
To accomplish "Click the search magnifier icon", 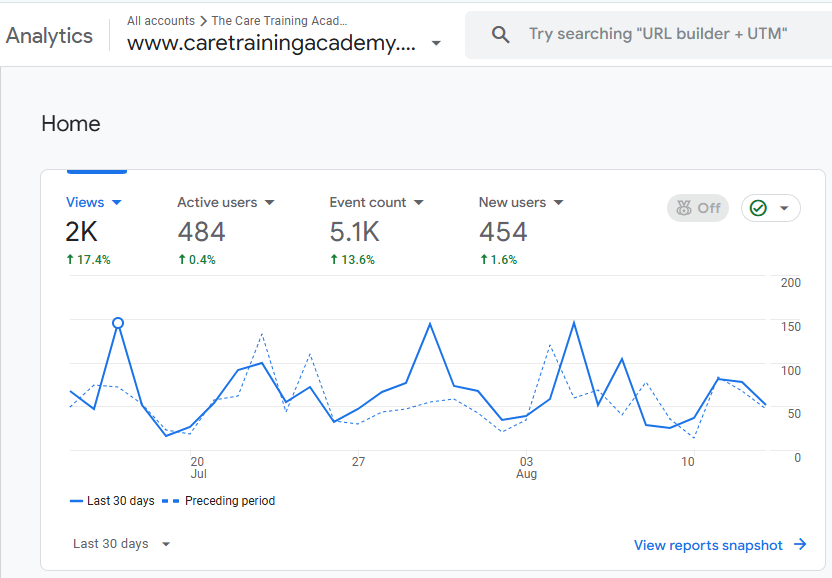I will (x=501, y=35).
